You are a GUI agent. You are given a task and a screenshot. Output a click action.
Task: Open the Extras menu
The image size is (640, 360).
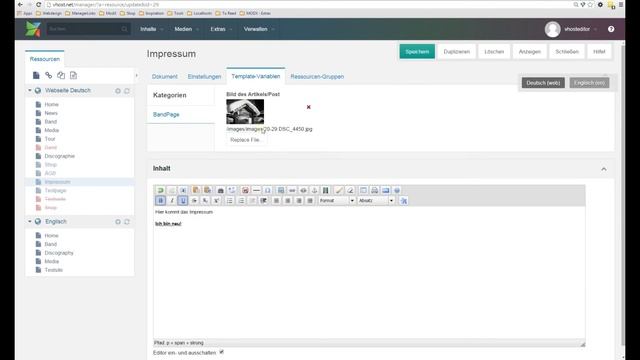(221, 29)
